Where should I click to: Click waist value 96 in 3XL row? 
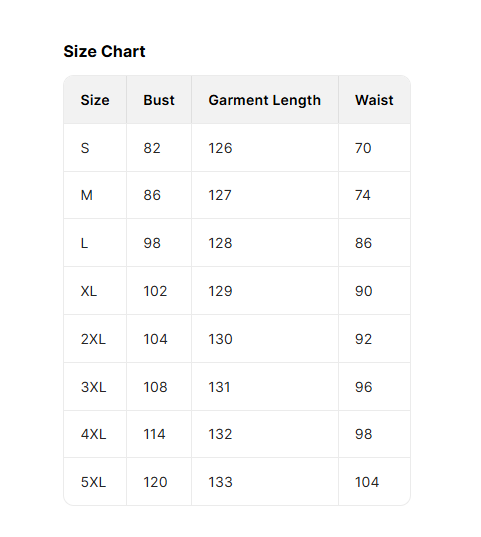(x=363, y=387)
